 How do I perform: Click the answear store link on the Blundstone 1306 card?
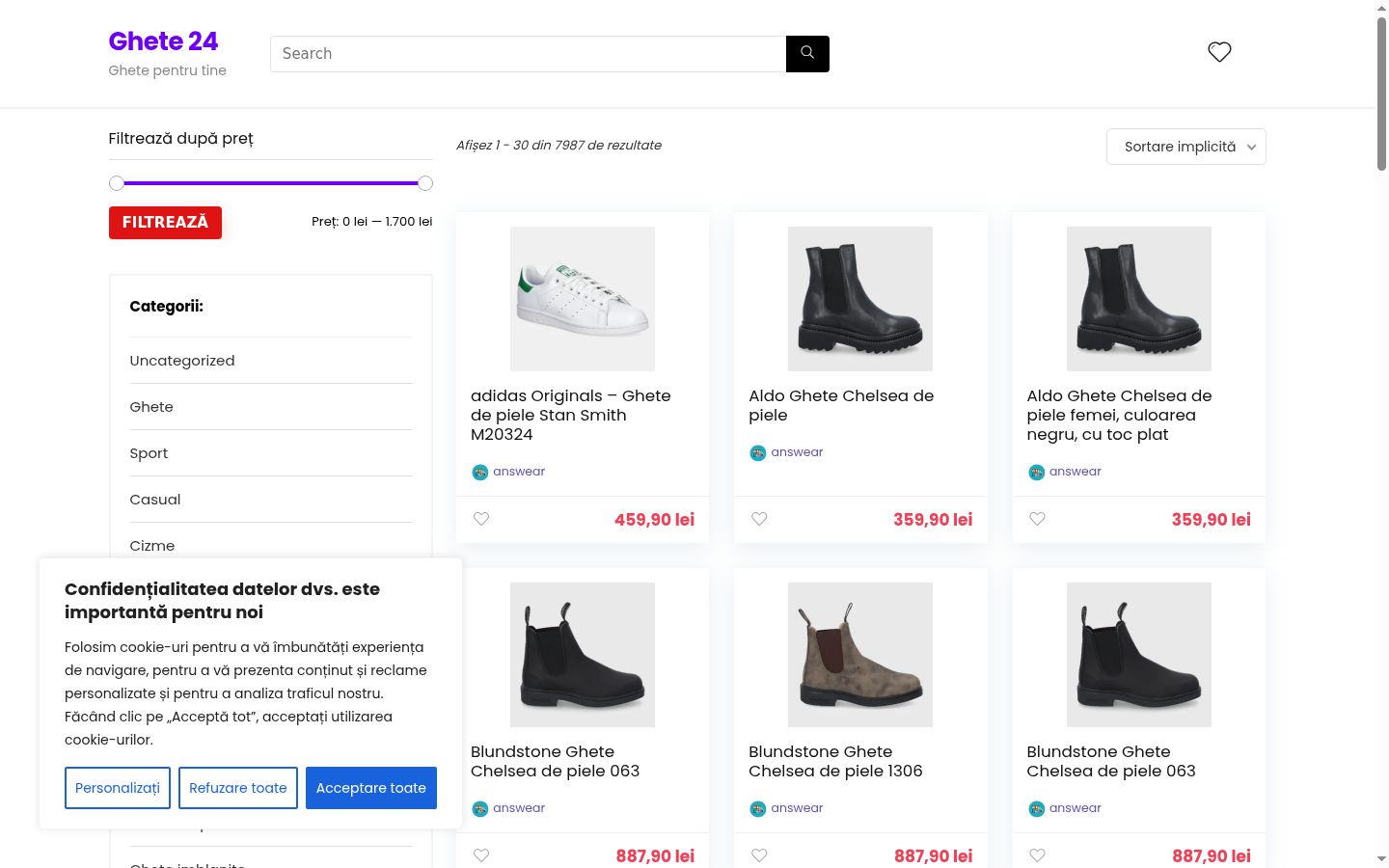pyautogui.click(x=797, y=808)
